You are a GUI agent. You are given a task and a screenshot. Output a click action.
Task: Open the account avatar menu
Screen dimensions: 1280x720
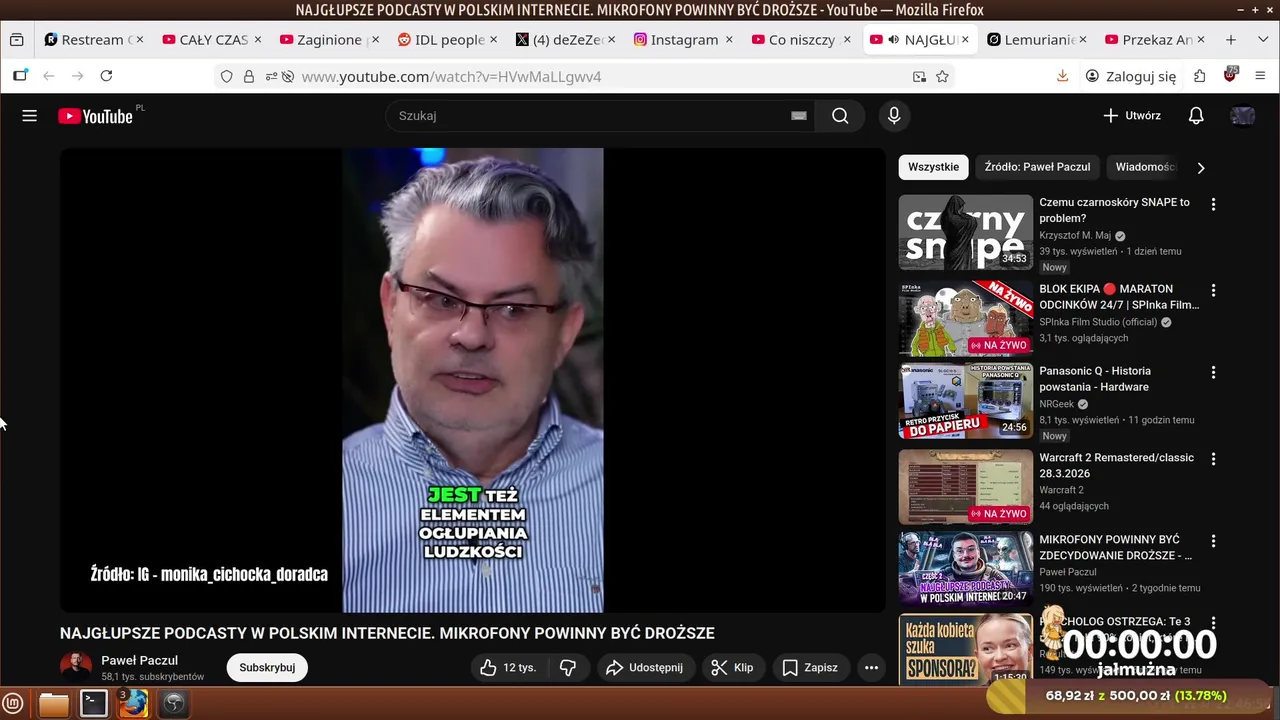(x=1243, y=116)
